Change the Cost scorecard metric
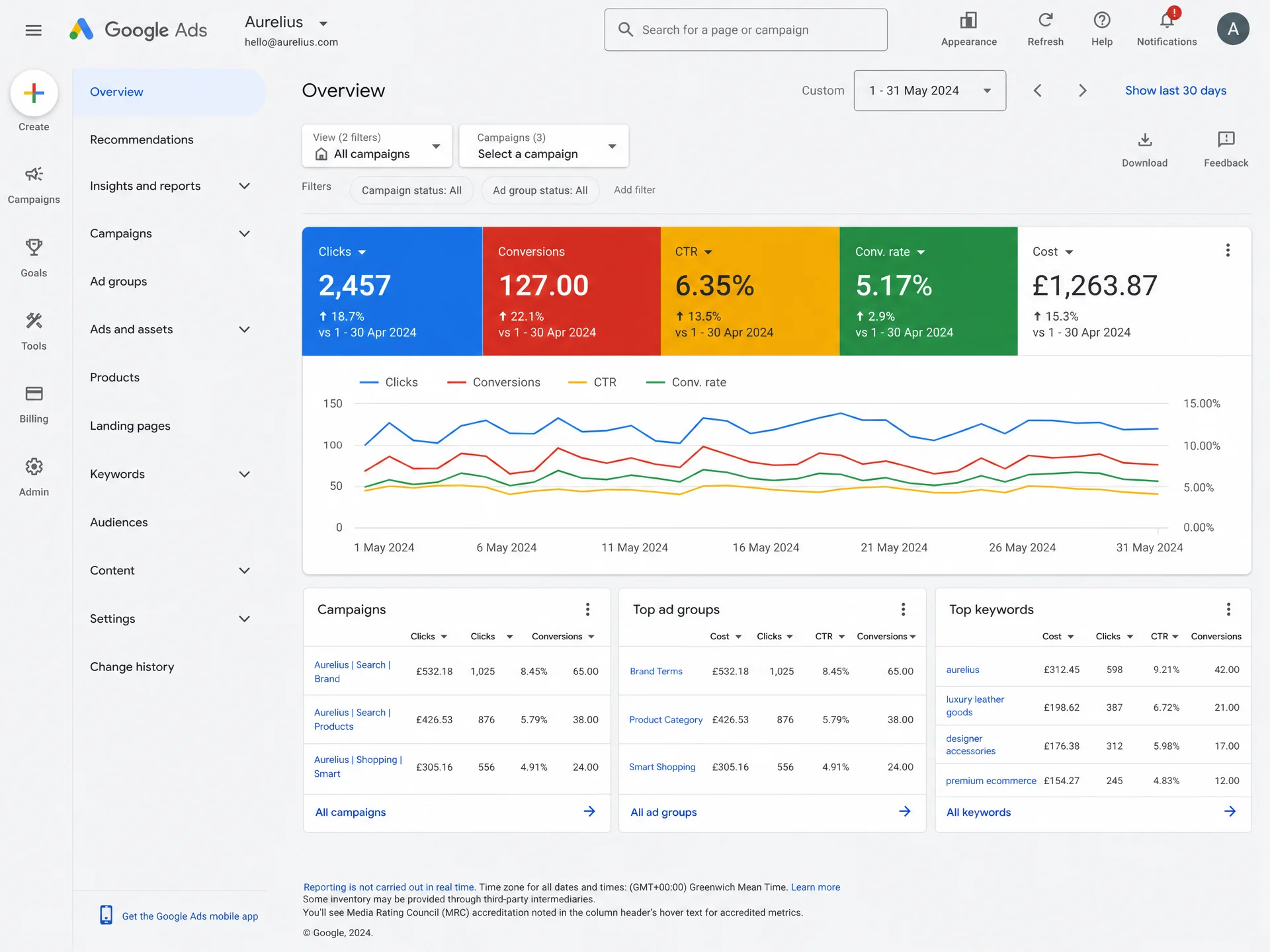Image resolution: width=1270 pixels, height=952 pixels. [1052, 252]
